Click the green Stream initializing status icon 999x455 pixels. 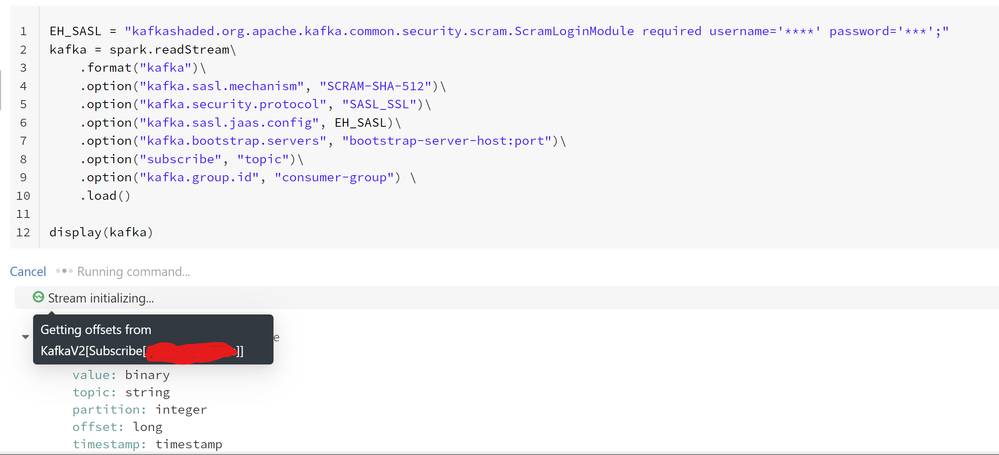pos(39,297)
